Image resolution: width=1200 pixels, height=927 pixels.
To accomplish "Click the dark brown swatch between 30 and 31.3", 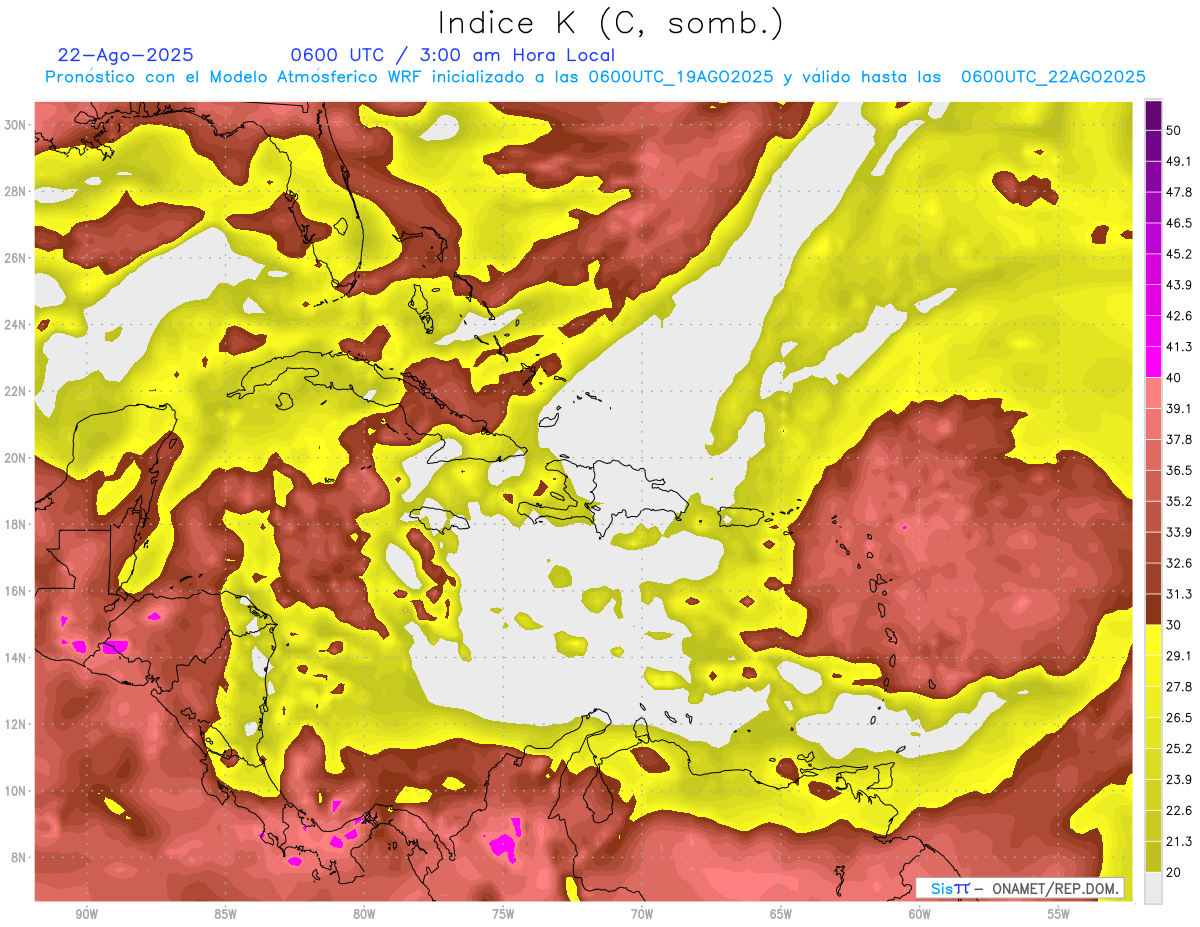I will tap(1153, 610).
